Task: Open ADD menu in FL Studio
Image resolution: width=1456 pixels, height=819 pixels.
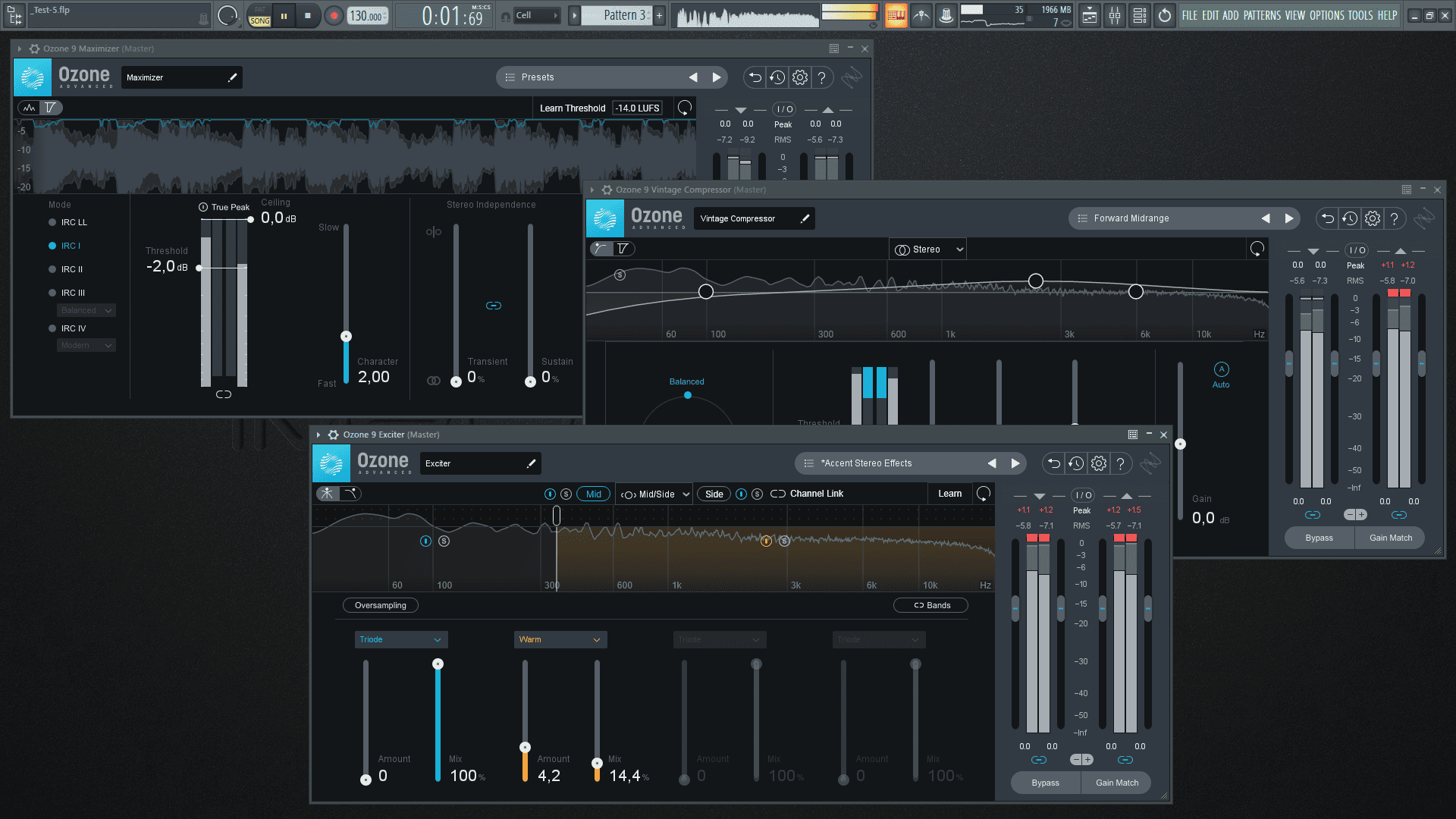Action: (x=1230, y=15)
